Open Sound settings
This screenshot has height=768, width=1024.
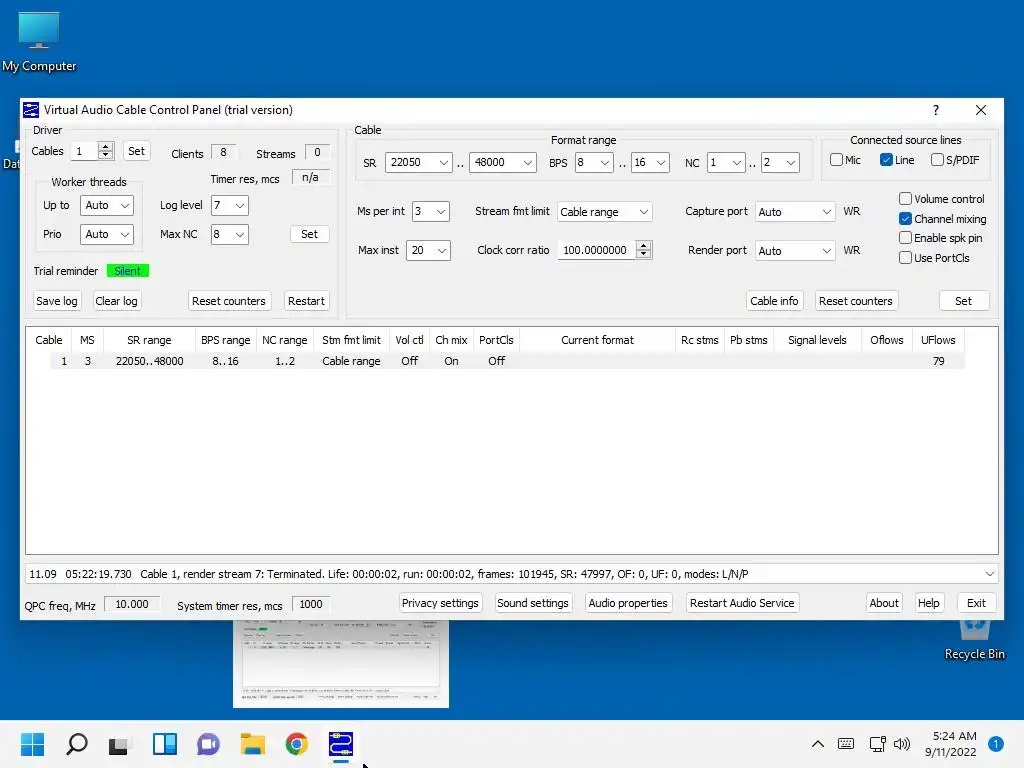click(x=532, y=603)
